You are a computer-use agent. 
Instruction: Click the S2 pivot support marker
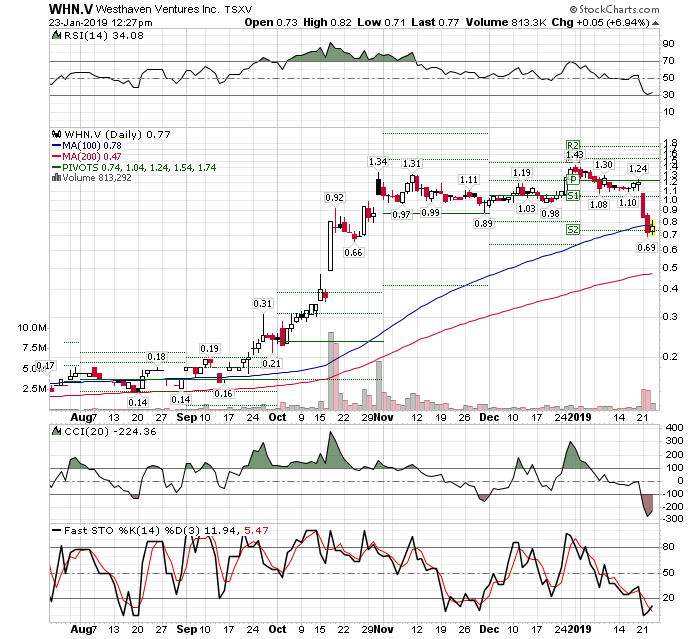point(574,230)
